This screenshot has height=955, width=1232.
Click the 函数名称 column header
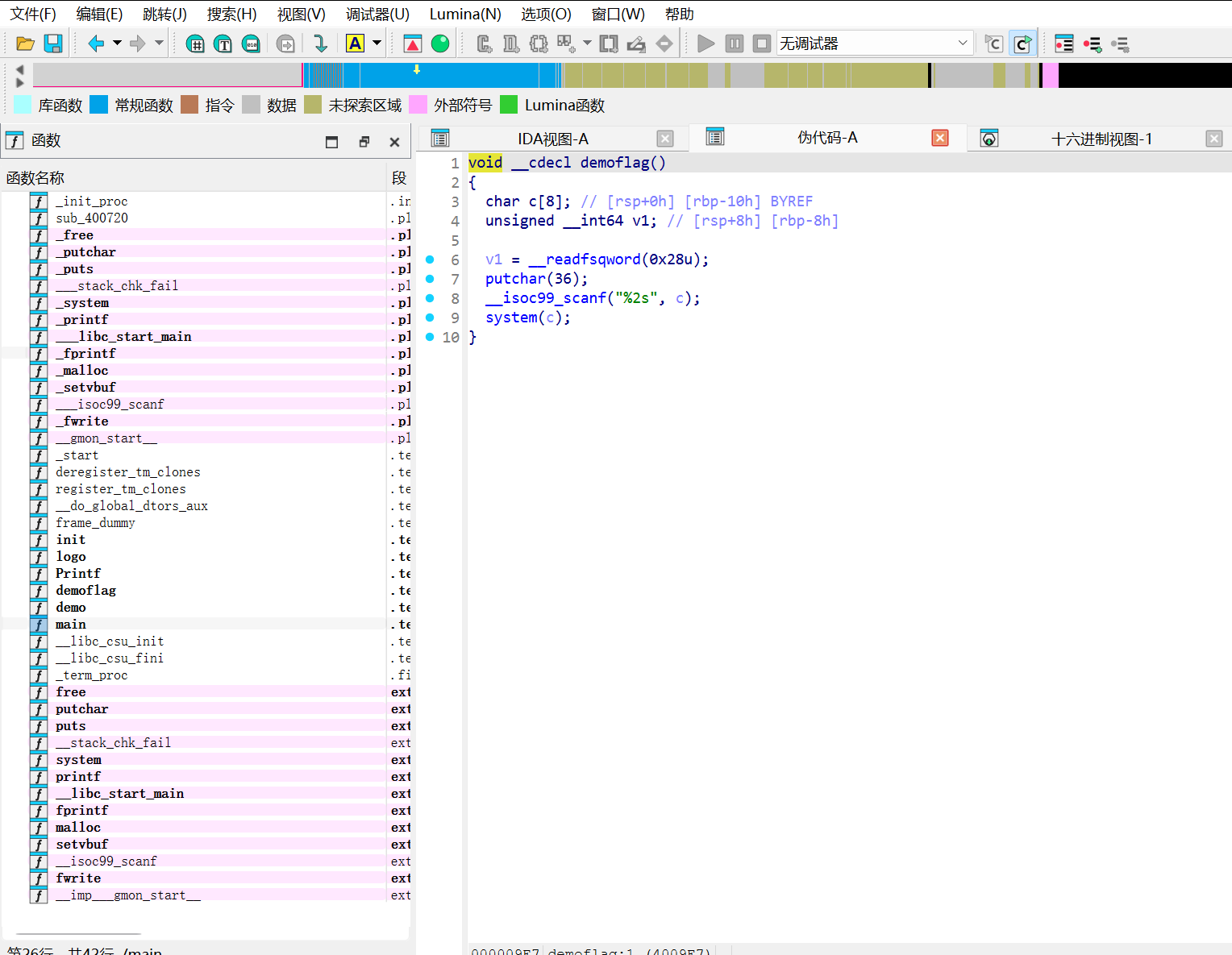tap(35, 178)
